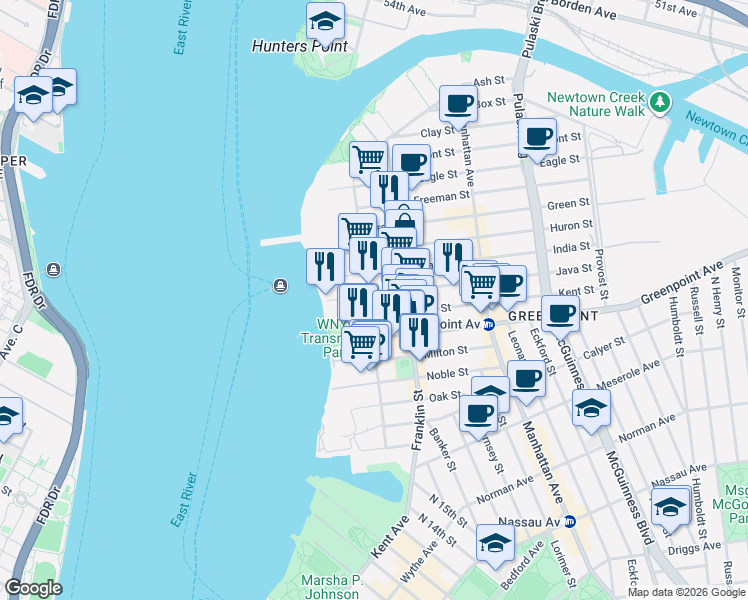
Task: Open the school marker near Bedford Ave
Action: (x=495, y=545)
